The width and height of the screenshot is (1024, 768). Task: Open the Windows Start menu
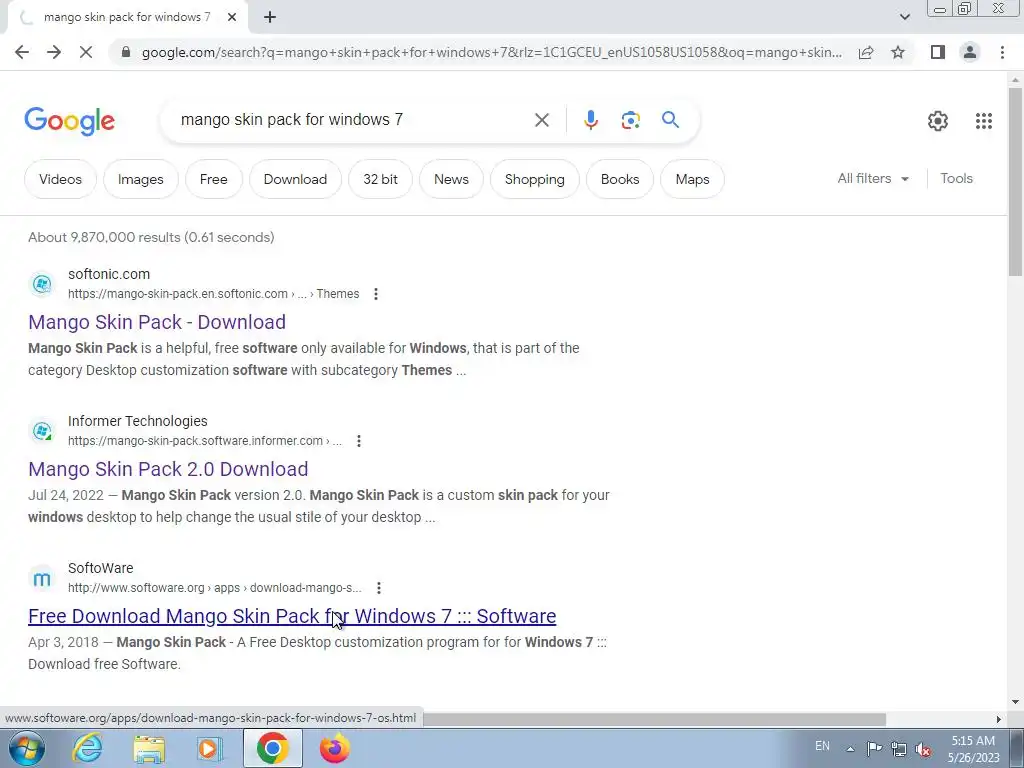[26, 748]
